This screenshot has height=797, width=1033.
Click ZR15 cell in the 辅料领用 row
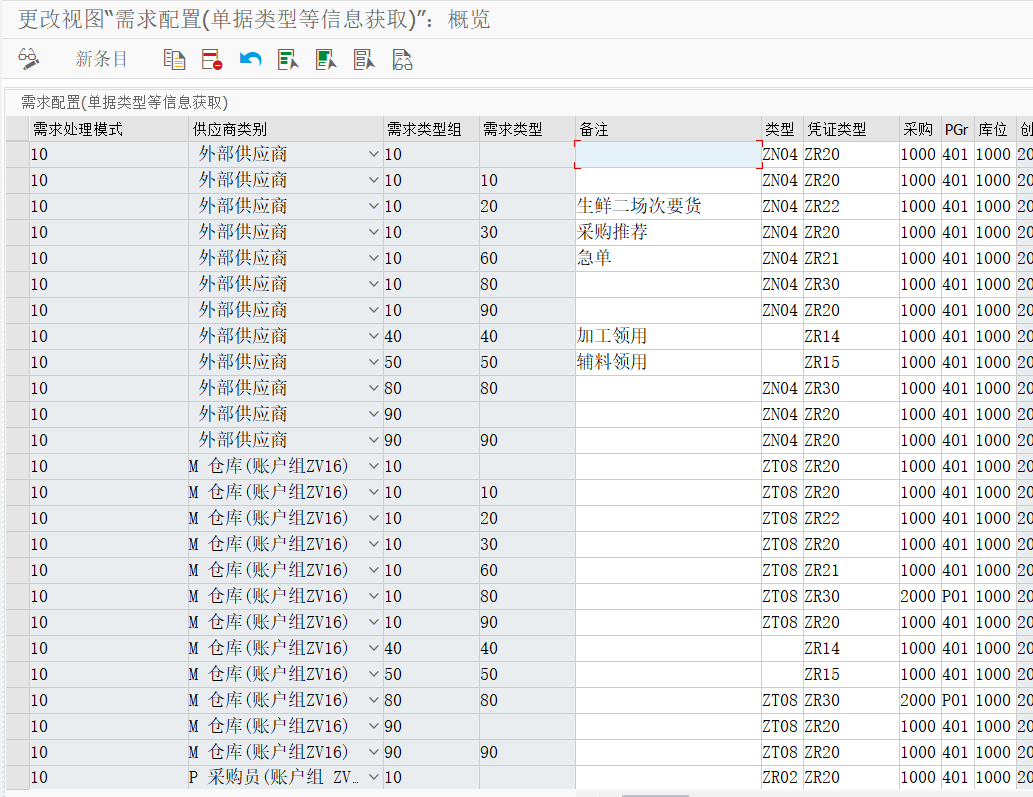coord(851,362)
